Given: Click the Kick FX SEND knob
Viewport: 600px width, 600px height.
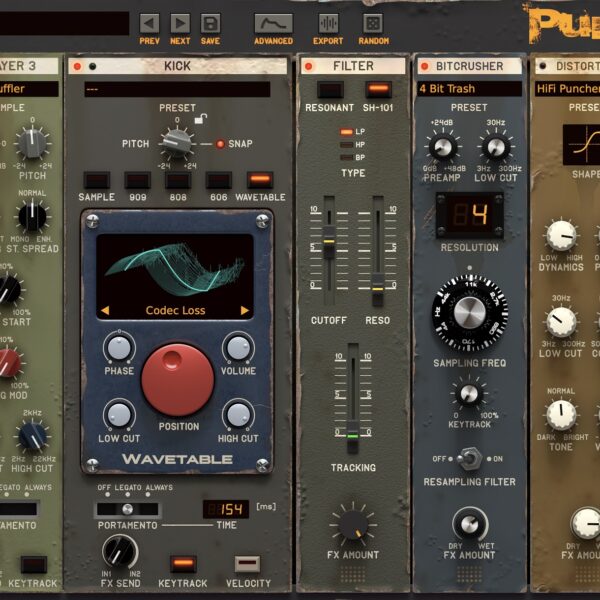Looking at the screenshot, I should click(120, 551).
